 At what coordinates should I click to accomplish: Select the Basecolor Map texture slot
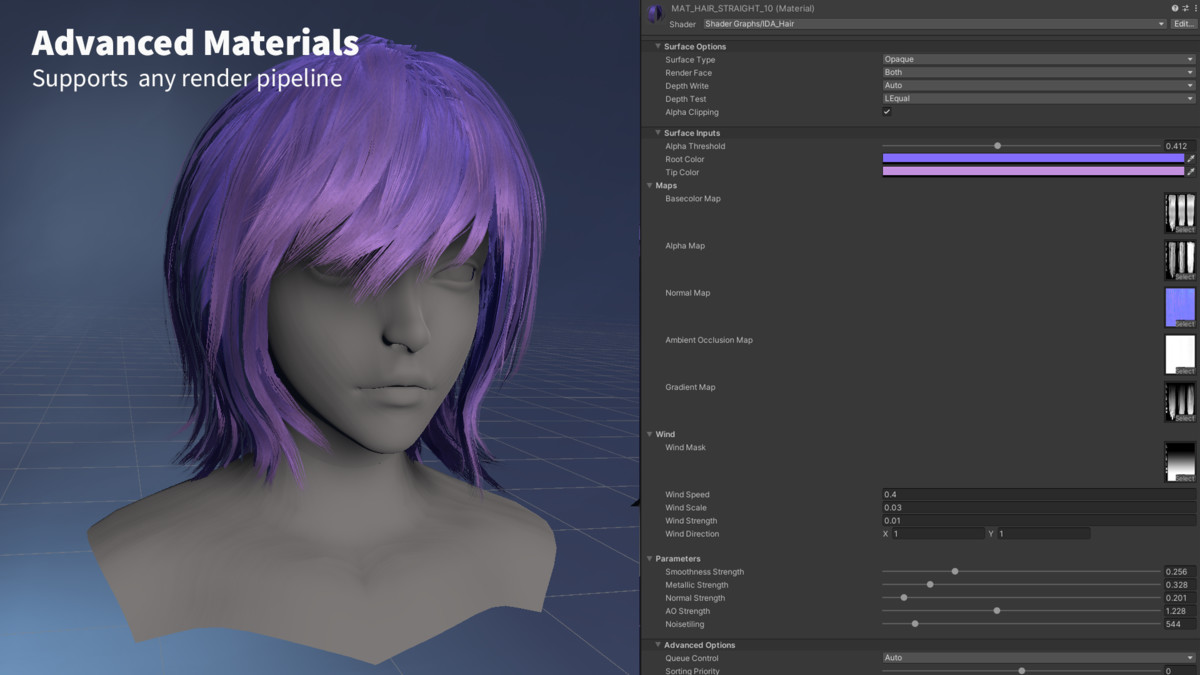point(1180,213)
